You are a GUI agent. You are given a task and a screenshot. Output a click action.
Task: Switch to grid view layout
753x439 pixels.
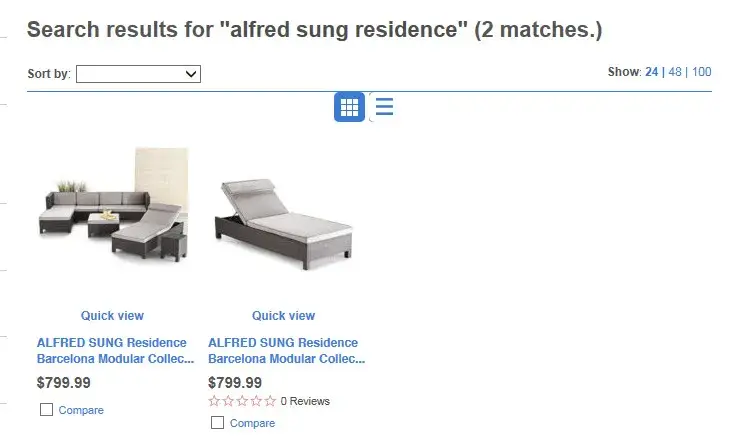(x=349, y=107)
